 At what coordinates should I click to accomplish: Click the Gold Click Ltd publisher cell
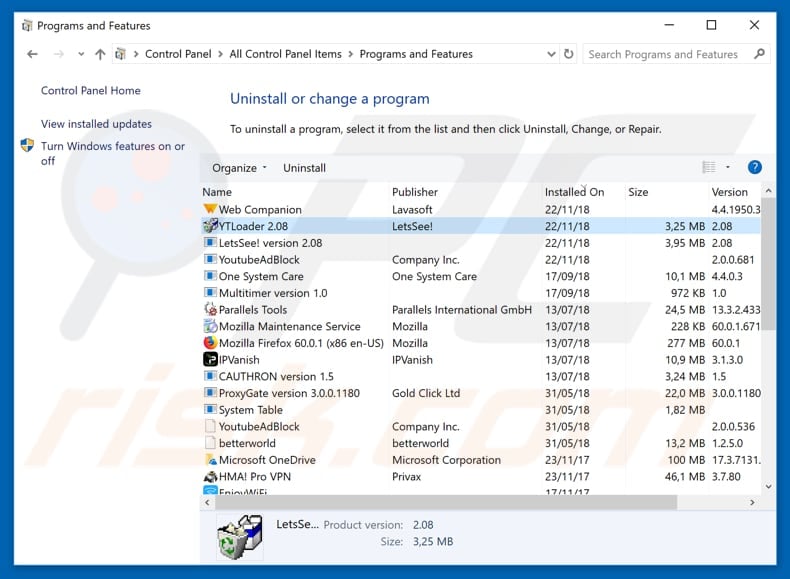[x=426, y=393]
